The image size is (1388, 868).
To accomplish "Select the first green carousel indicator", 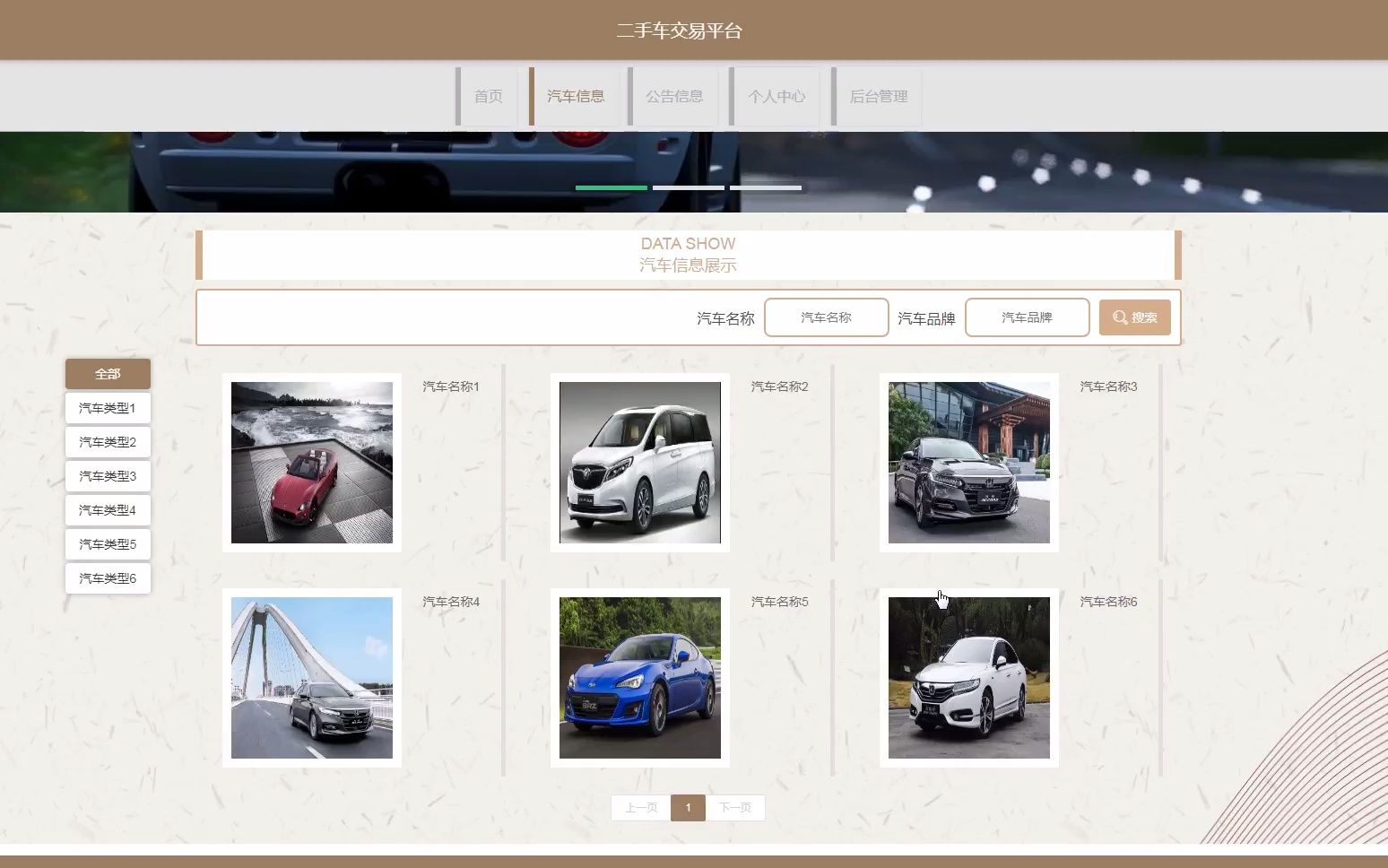I will [x=612, y=187].
